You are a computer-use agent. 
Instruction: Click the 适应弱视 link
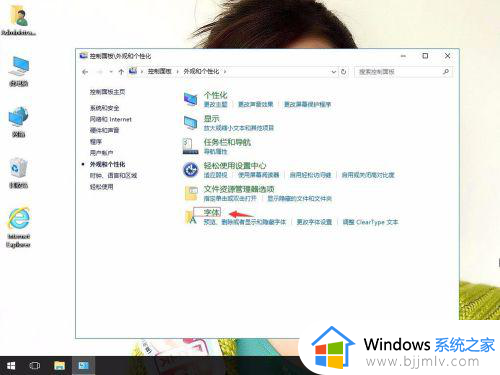[x=215, y=175]
